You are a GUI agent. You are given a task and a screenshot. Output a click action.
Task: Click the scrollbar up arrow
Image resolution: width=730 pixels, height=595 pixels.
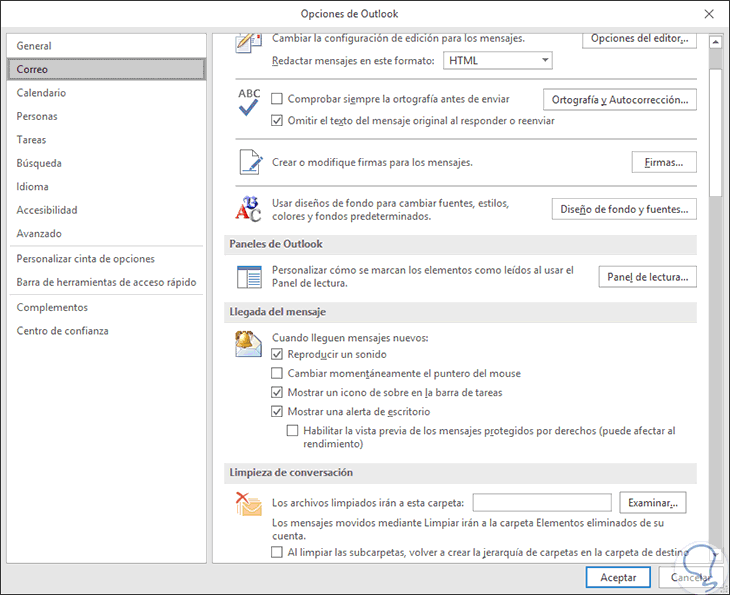click(715, 42)
